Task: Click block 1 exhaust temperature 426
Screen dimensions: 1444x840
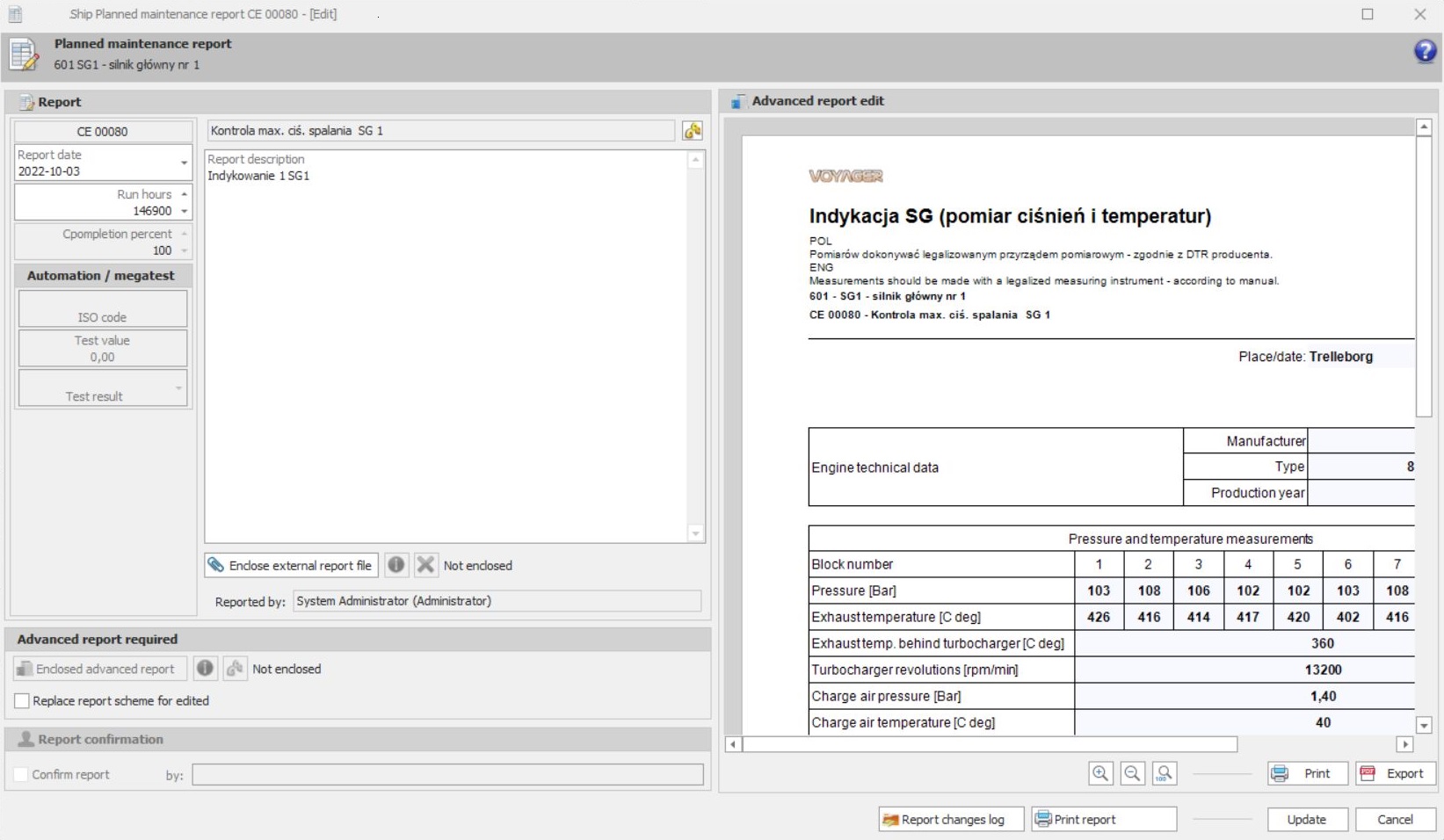Action: click(1099, 617)
